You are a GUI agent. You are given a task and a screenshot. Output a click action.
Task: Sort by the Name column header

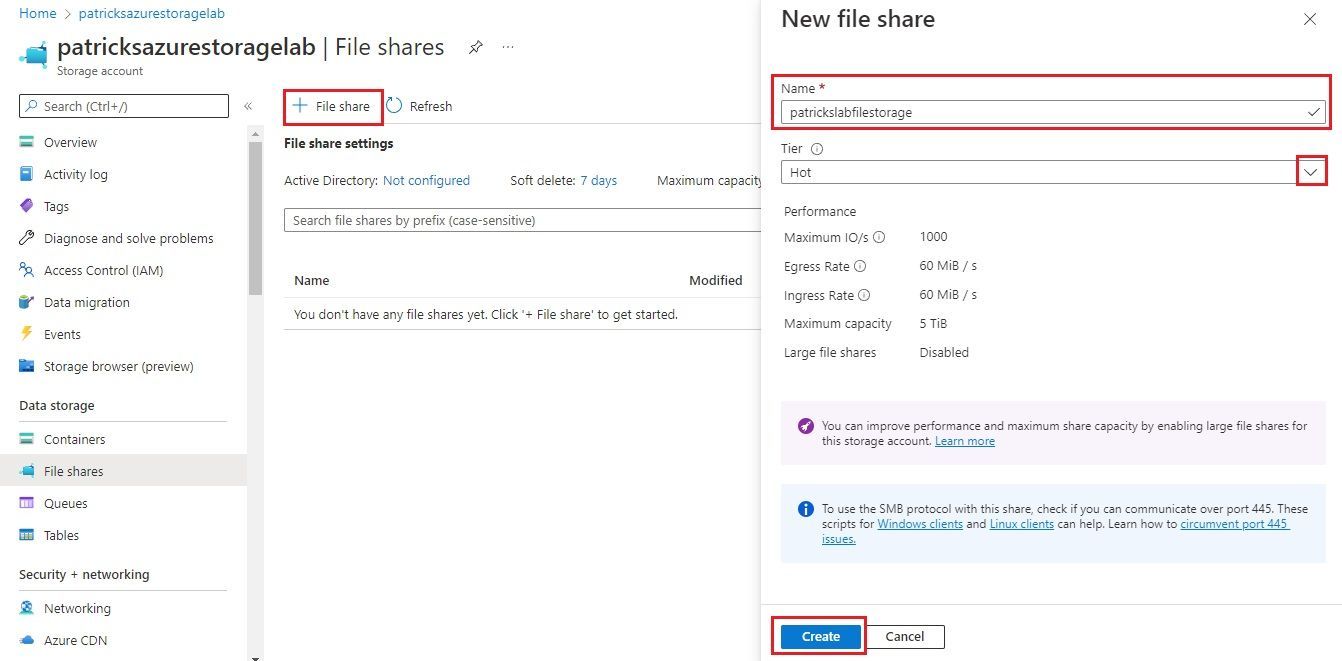coord(312,281)
